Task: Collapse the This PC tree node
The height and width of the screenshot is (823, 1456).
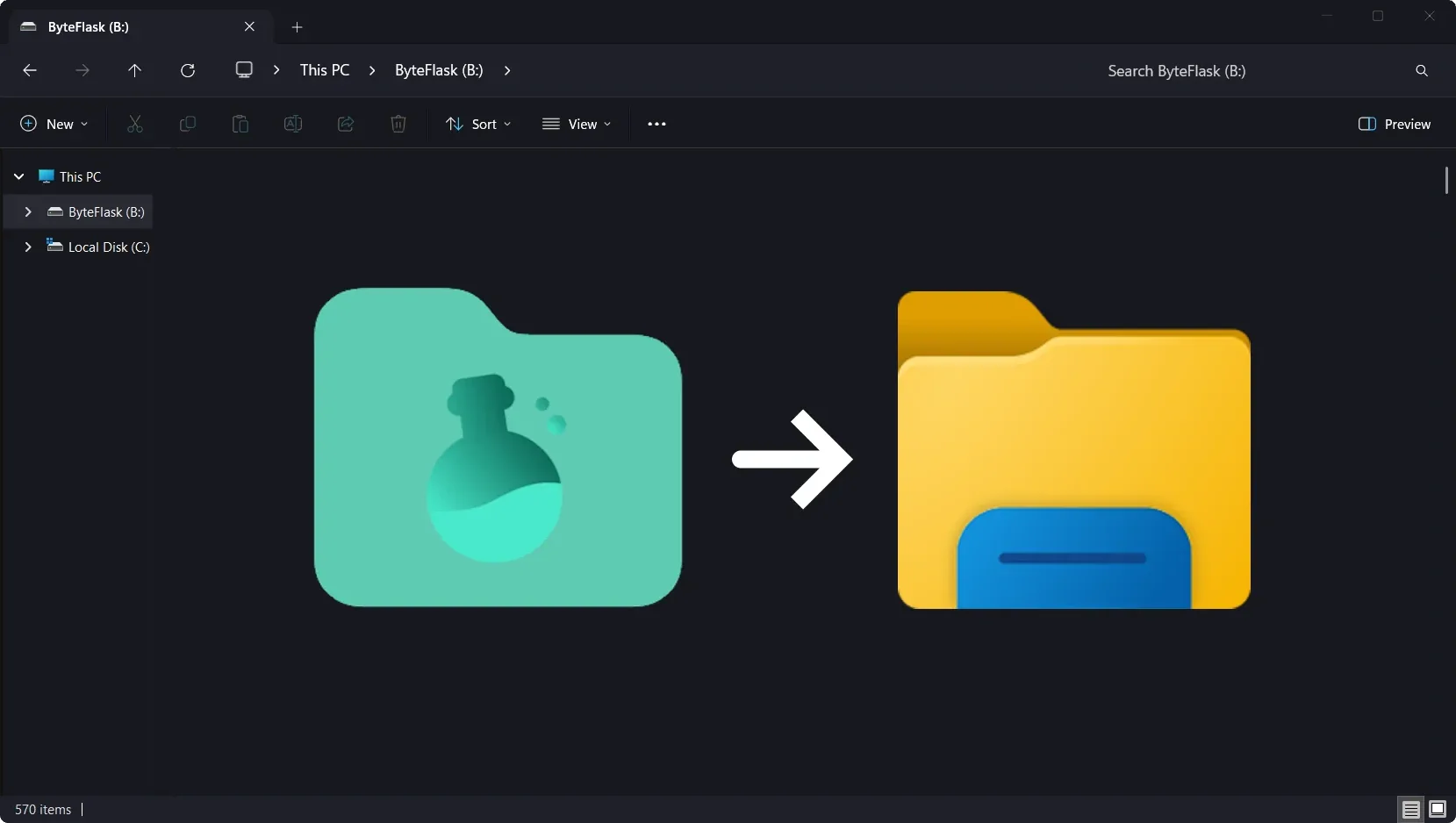Action: (19, 176)
